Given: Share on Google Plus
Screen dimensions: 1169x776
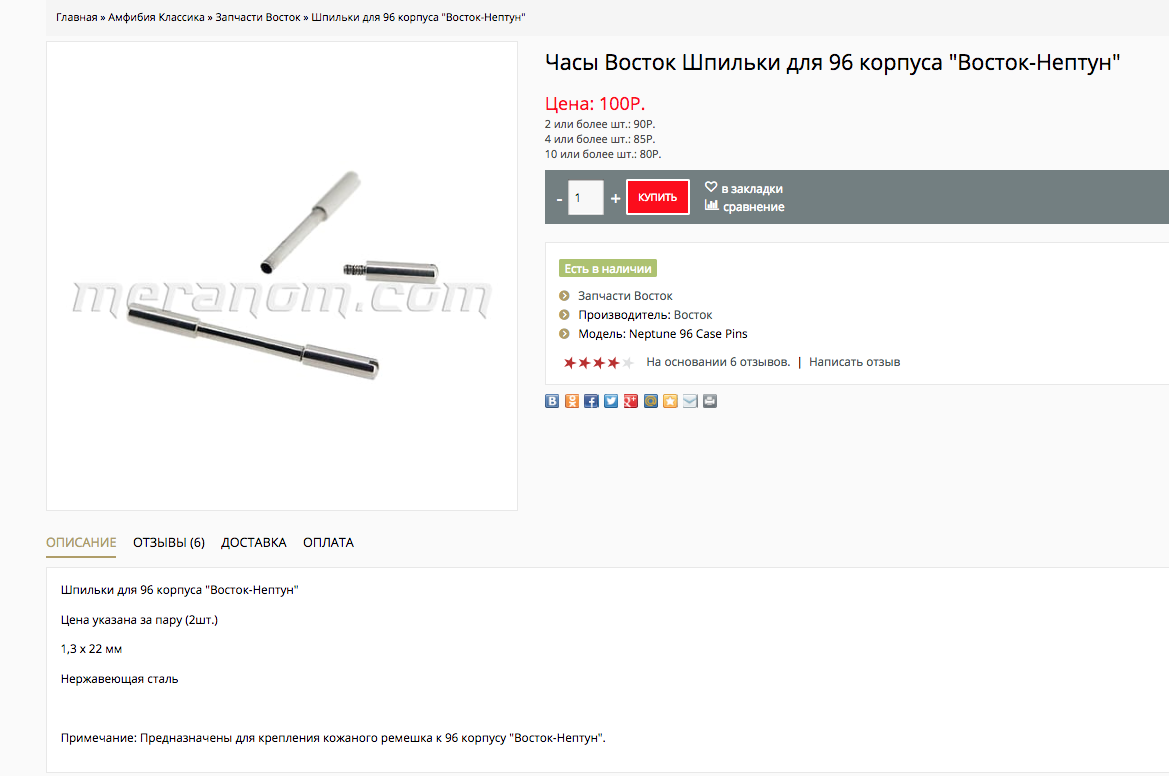Looking at the screenshot, I should [631, 401].
